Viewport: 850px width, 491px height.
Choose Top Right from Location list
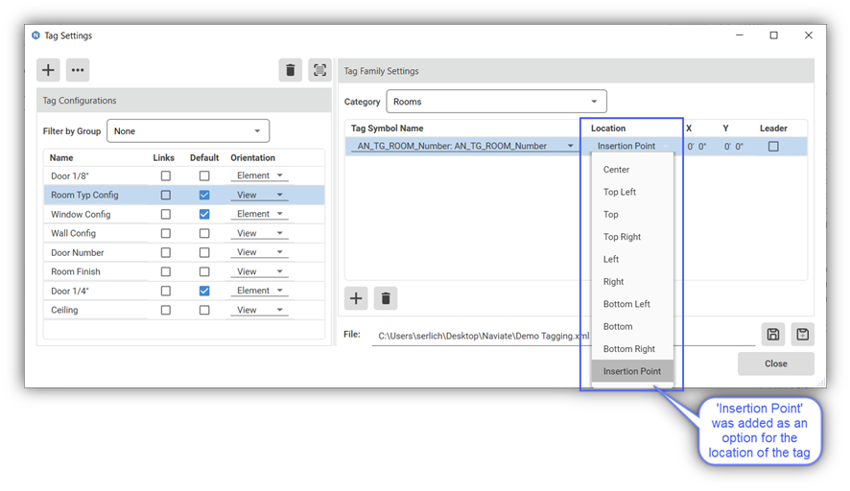click(x=633, y=237)
